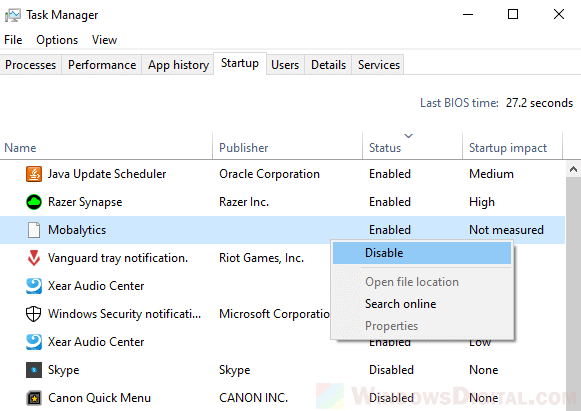Select the Mobalytics entry name
The height and width of the screenshot is (411, 581).
[x=77, y=230]
